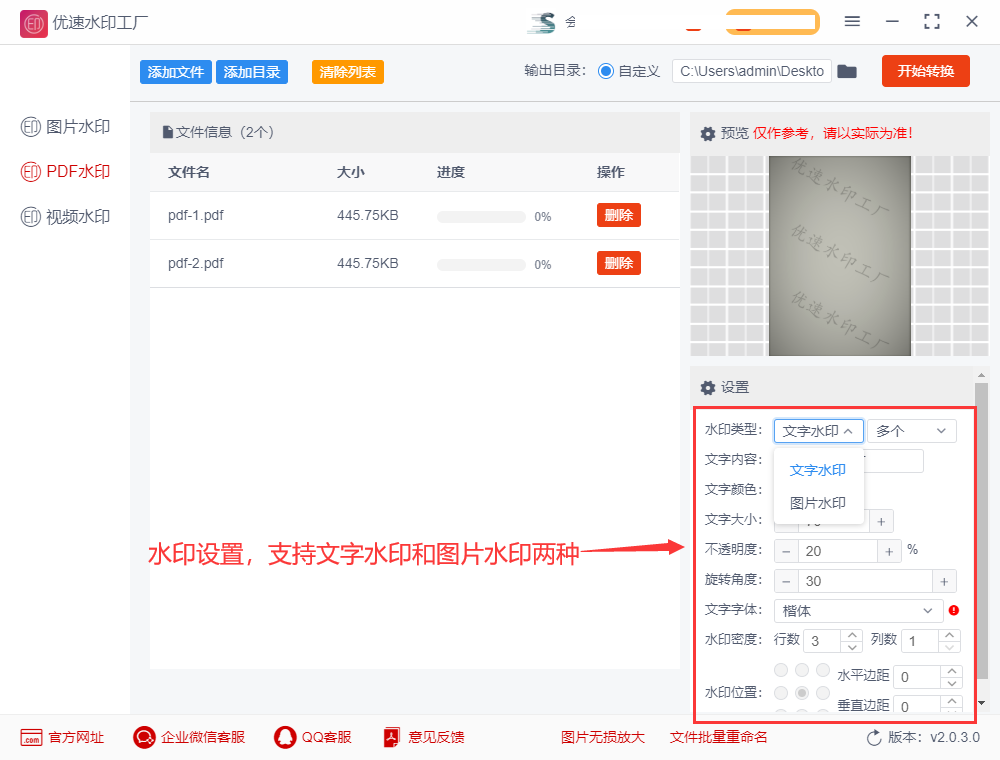Click the app logo icon
Viewport: 1000px width, 760px height.
coord(33,24)
